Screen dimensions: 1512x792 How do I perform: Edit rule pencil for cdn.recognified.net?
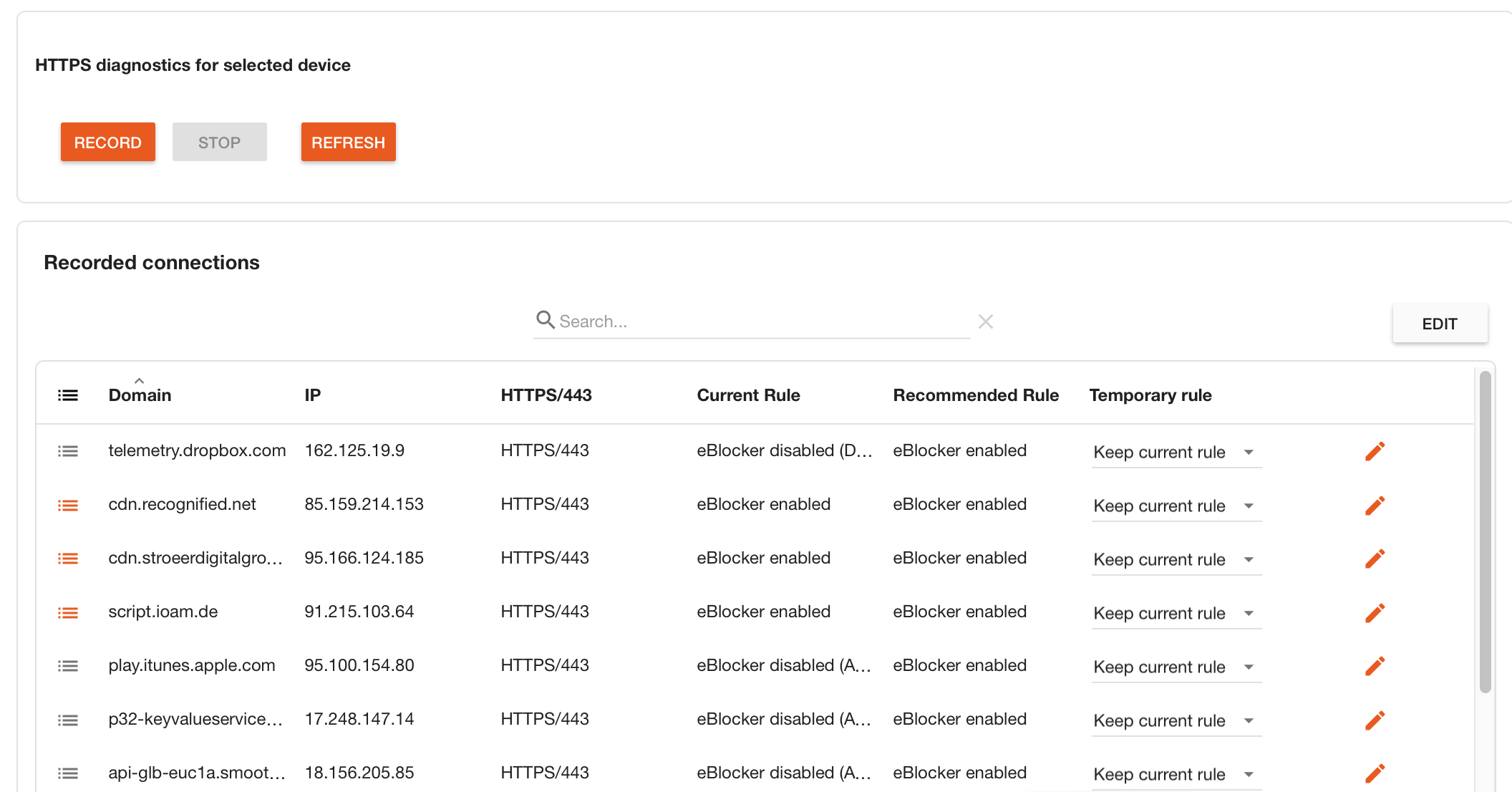click(1375, 506)
